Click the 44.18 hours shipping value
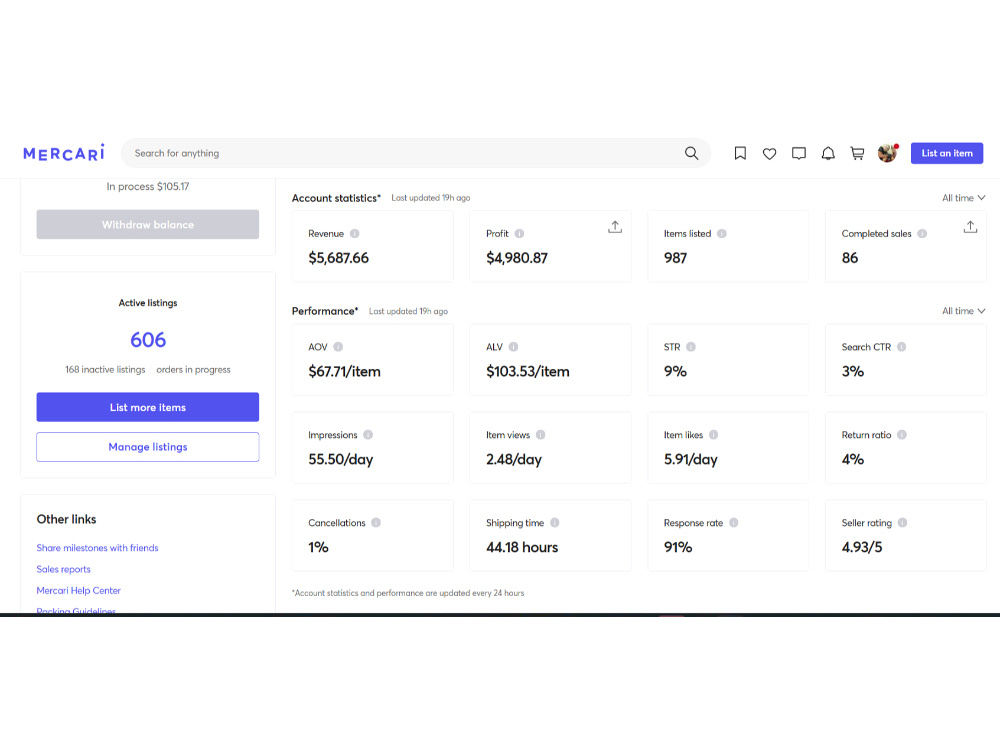 pyautogui.click(x=522, y=547)
